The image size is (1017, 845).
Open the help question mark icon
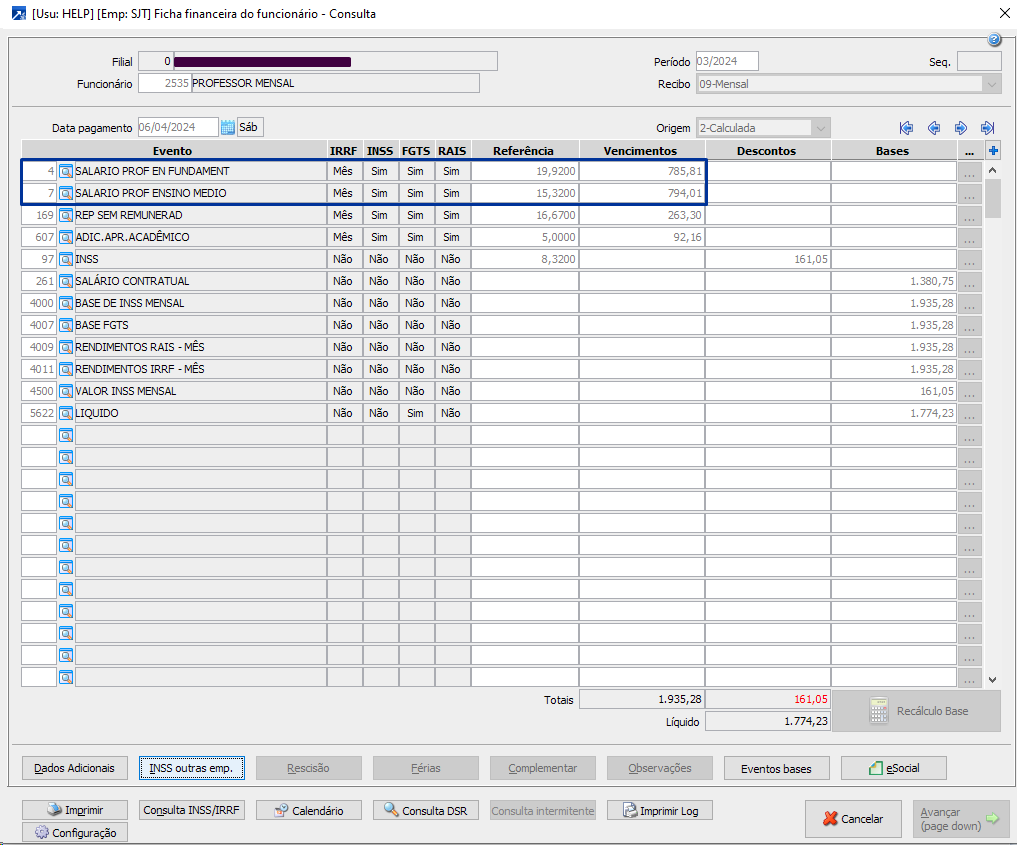point(994,40)
